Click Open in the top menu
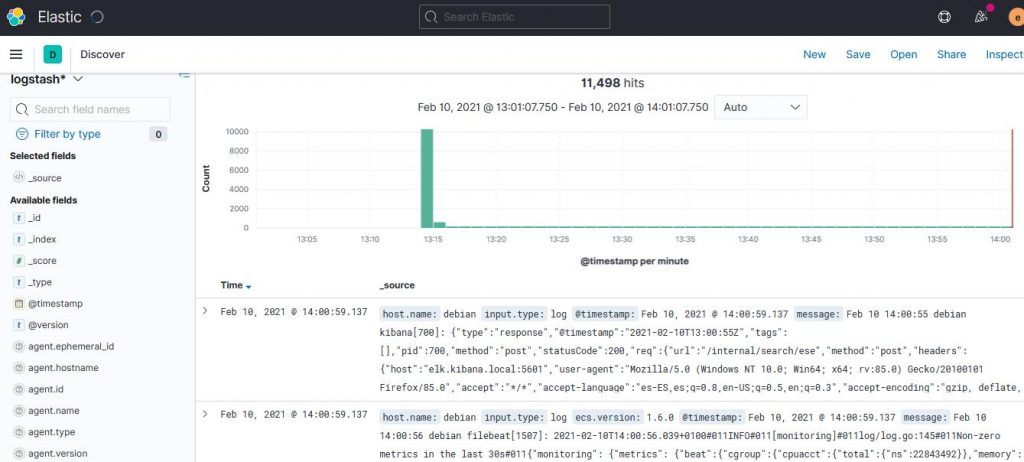The width and height of the screenshot is (1024, 462). point(904,54)
